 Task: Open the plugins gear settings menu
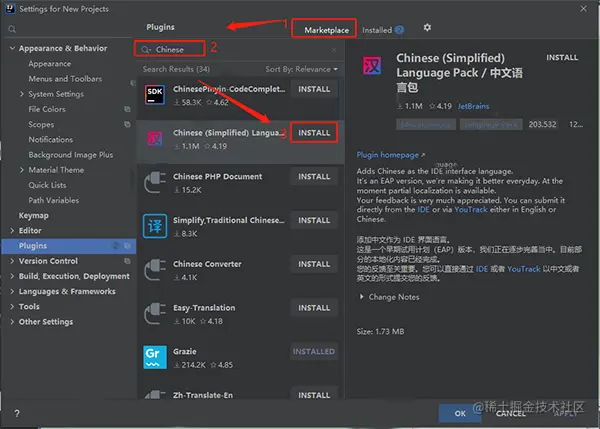click(x=427, y=28)
